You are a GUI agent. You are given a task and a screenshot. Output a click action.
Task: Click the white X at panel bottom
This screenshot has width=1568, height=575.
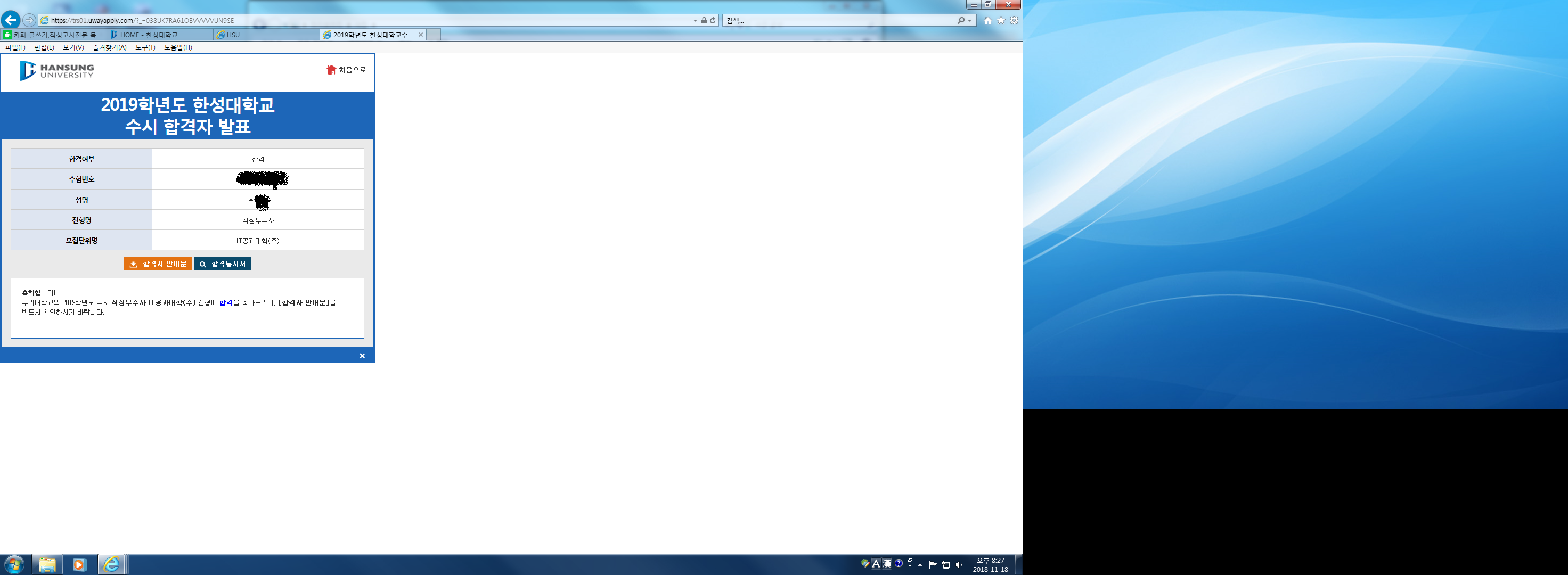pos(362,356)
